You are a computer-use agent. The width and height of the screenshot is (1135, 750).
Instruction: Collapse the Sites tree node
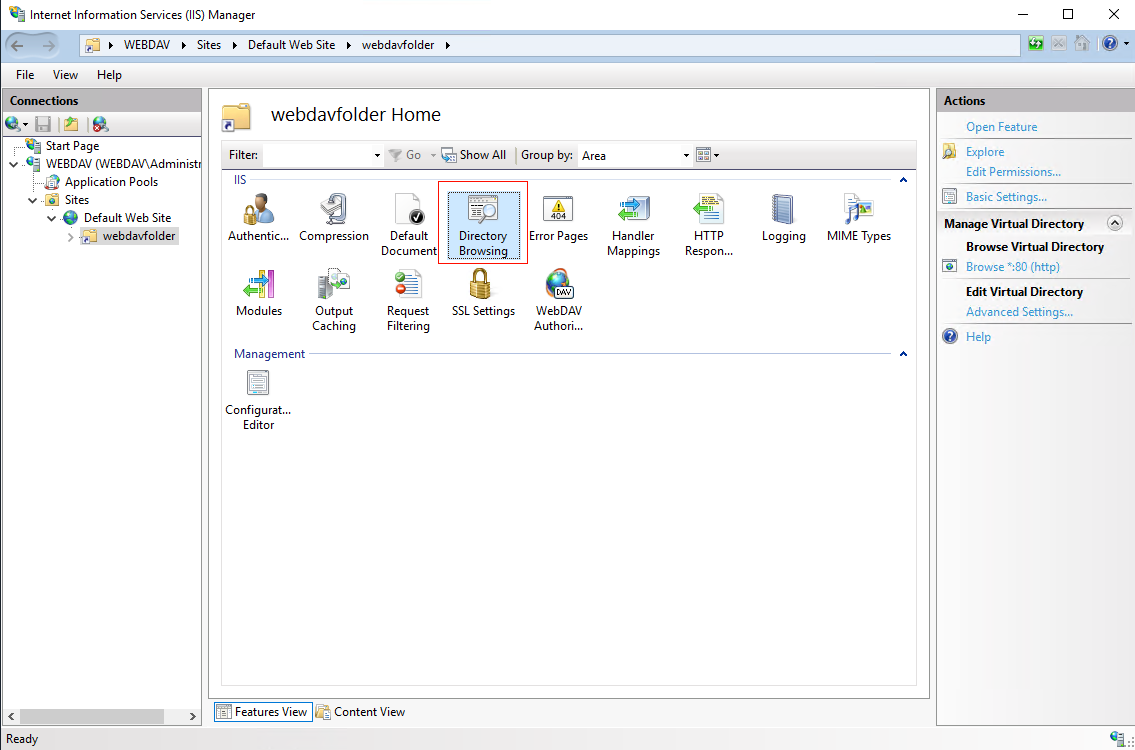(33, 200)
